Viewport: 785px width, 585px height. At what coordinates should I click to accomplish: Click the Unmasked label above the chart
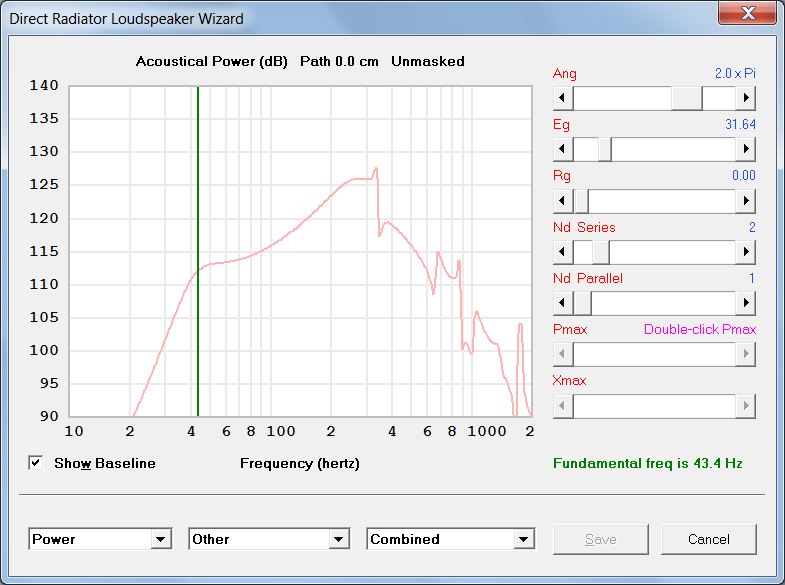428,62
